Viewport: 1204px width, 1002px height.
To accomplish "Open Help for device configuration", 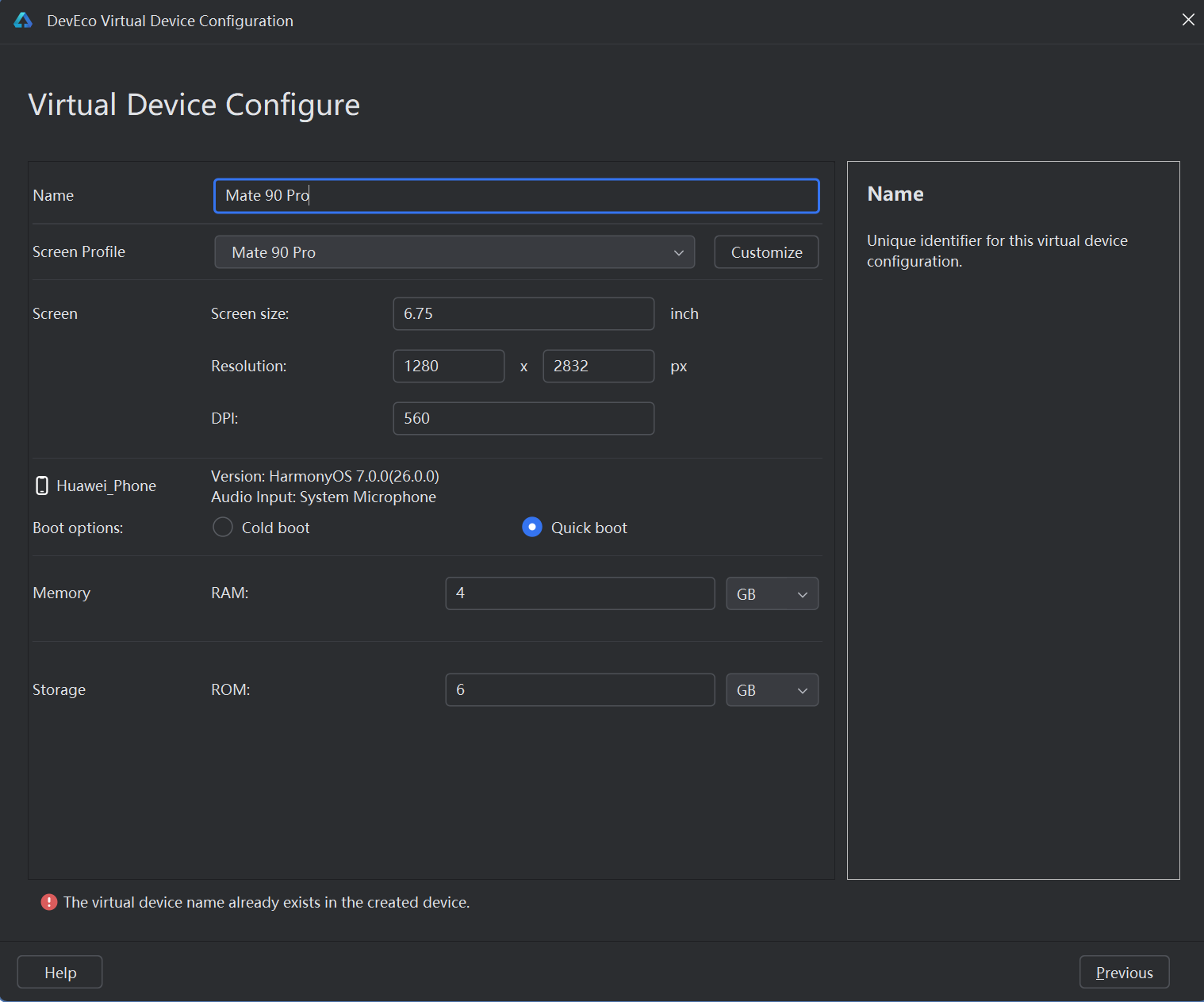I will tap(60, 973).
